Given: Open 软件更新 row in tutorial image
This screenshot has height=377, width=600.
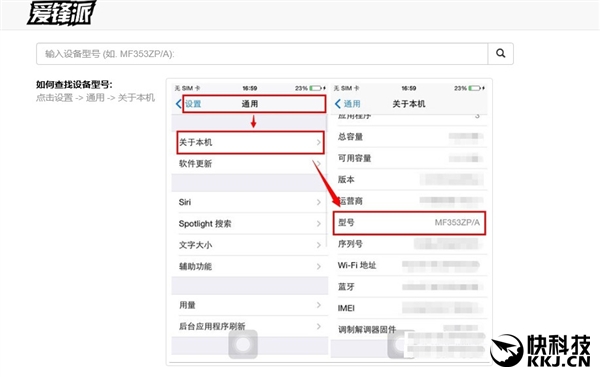Looking at the screenshot, I should (x=249, y=164).
